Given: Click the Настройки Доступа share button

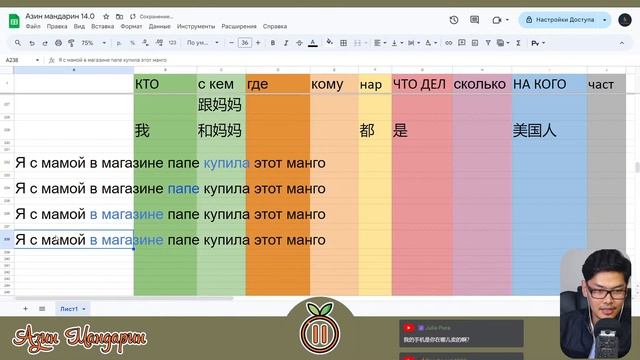Looking at the screenshot, I should pyautogui.click(x=560, y=20).
